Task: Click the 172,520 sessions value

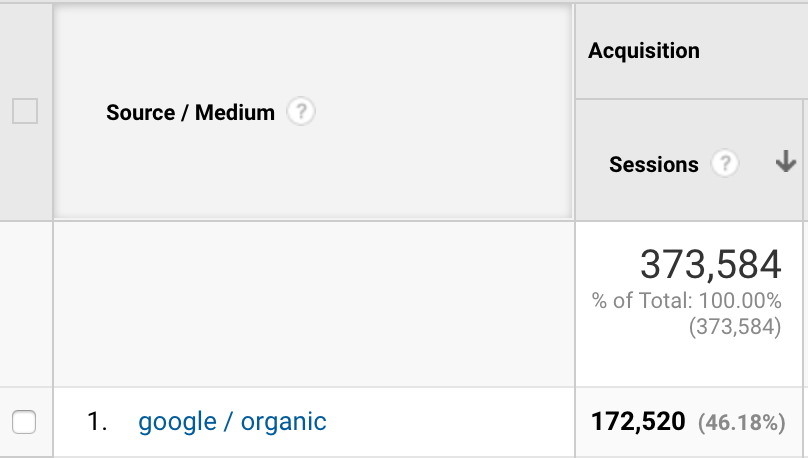Action: click(638, 421)
